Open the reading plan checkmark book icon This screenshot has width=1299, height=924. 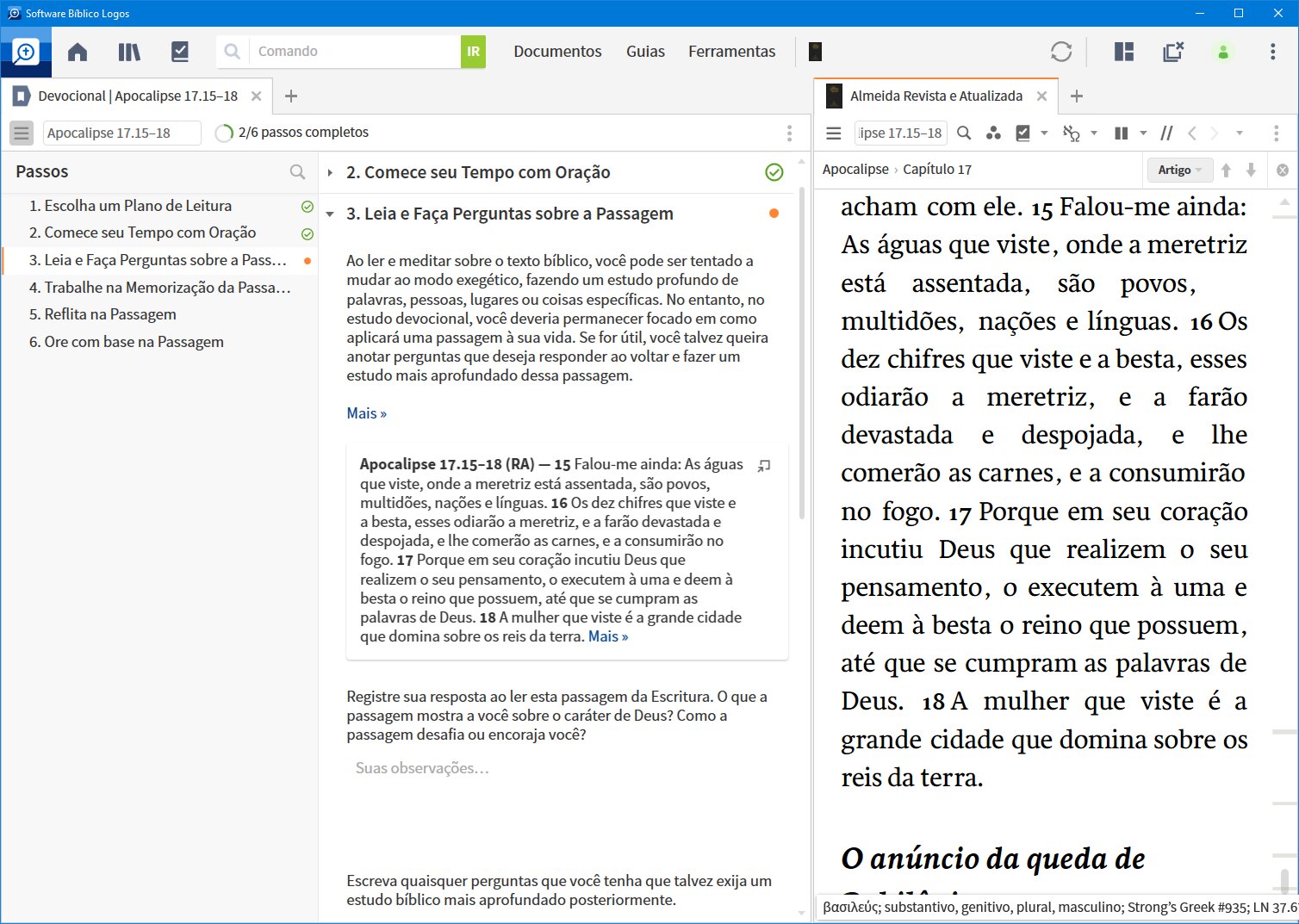pyautogui.click(x=180, y=52)
